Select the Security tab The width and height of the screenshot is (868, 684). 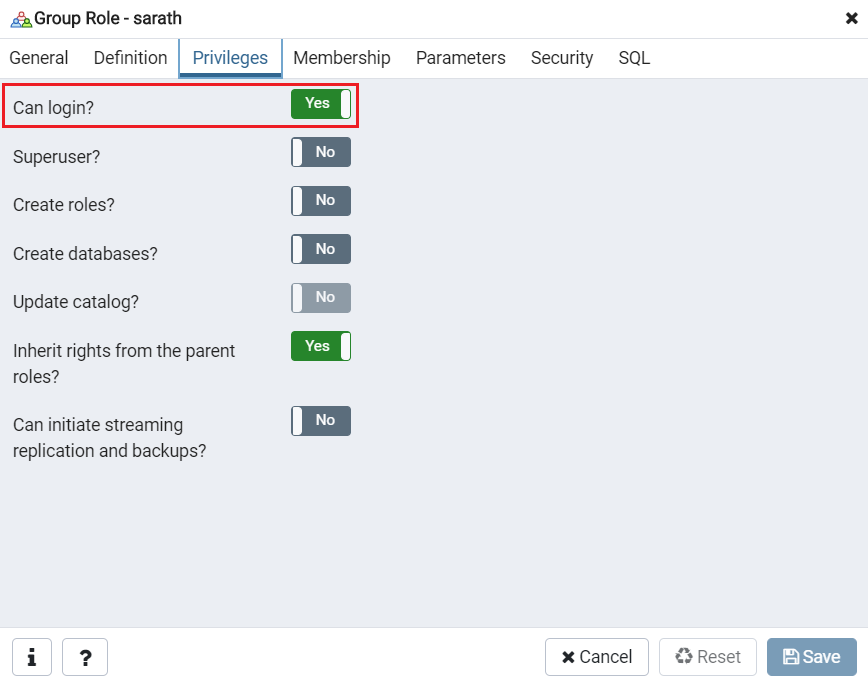[562, 58]
